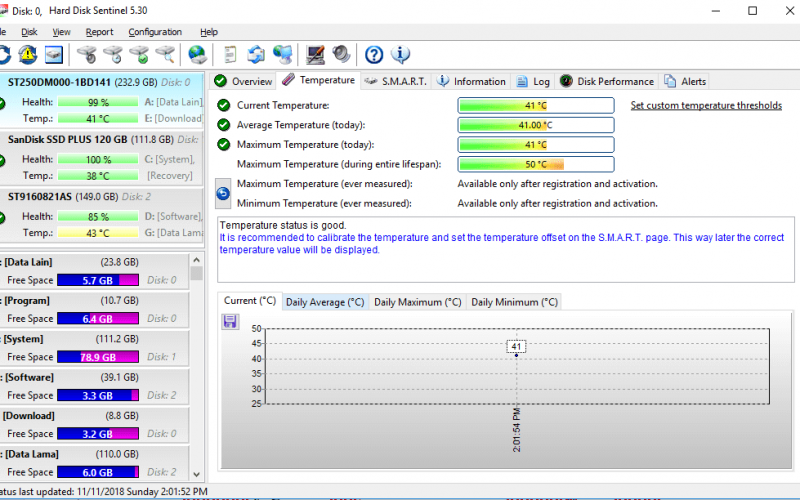
Task: Click the yellow warning refresh toolbar icon
Action: 28,55
